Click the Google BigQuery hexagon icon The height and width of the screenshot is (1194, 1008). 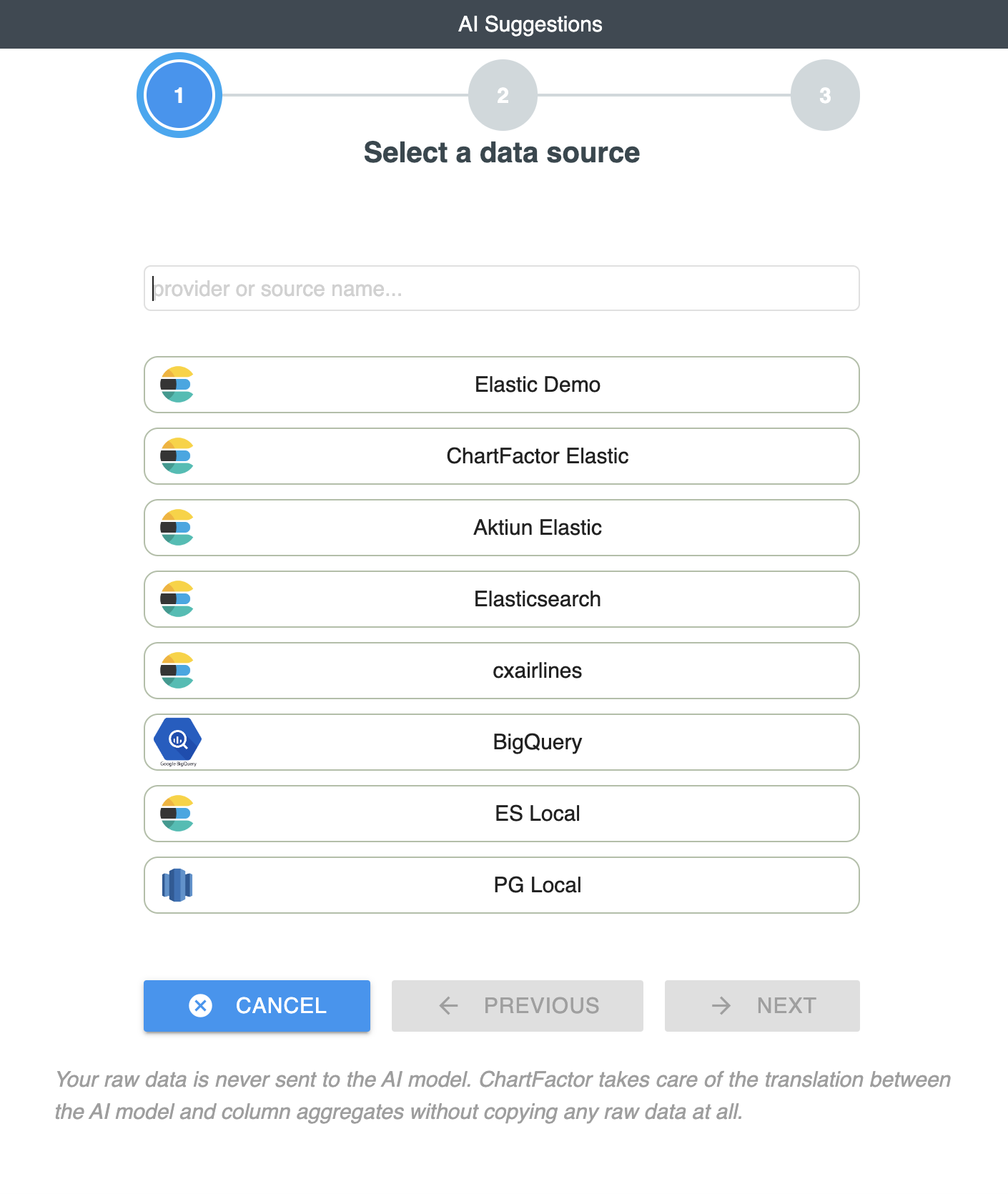coord(178,740)
